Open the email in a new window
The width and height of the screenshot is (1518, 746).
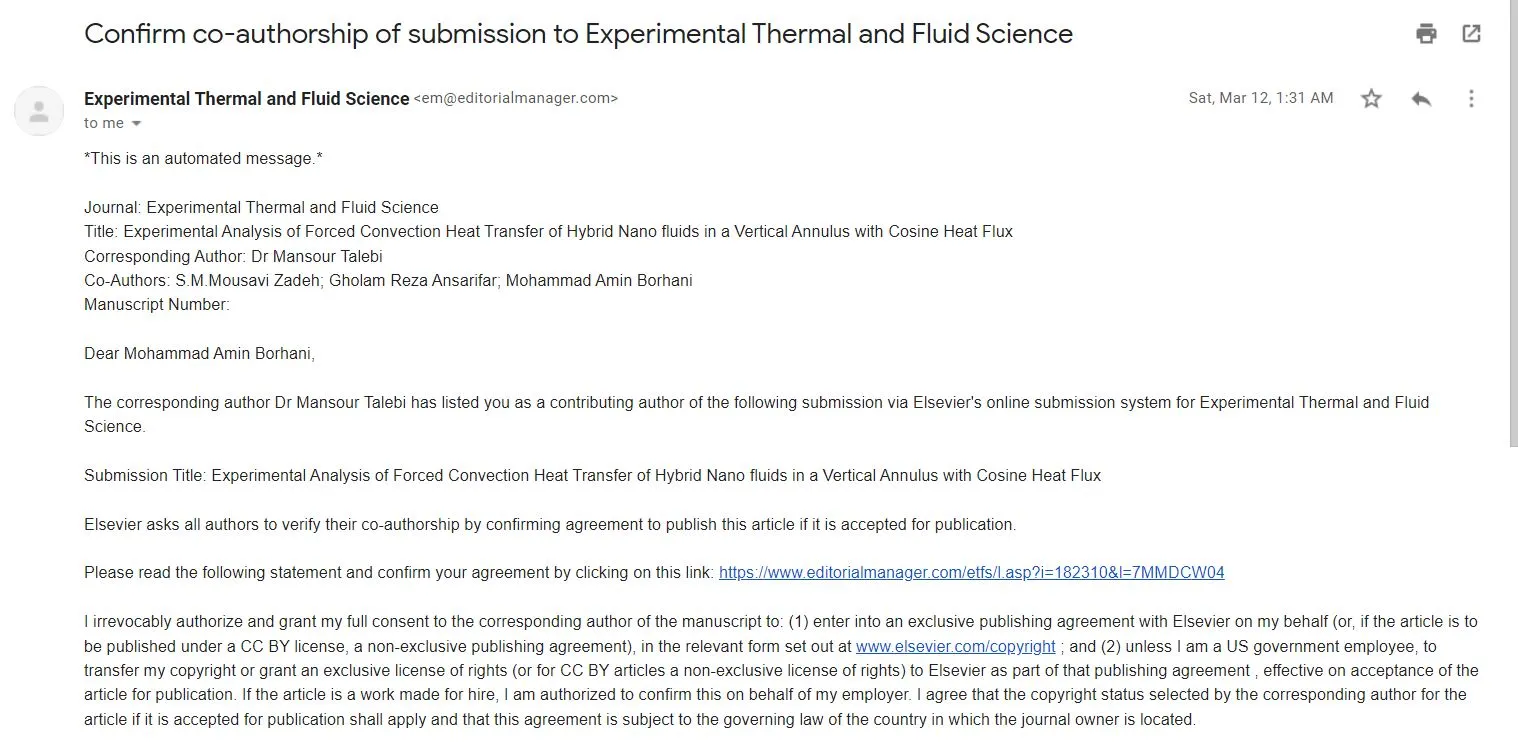1471,33
